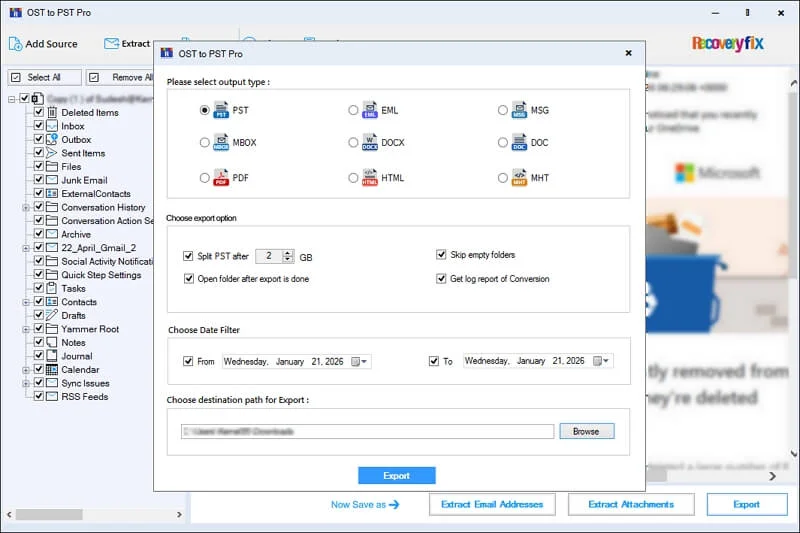The image size is (800, 533).
Task: Click the Drafts pencil icon
Action: [x=52, y=315]
